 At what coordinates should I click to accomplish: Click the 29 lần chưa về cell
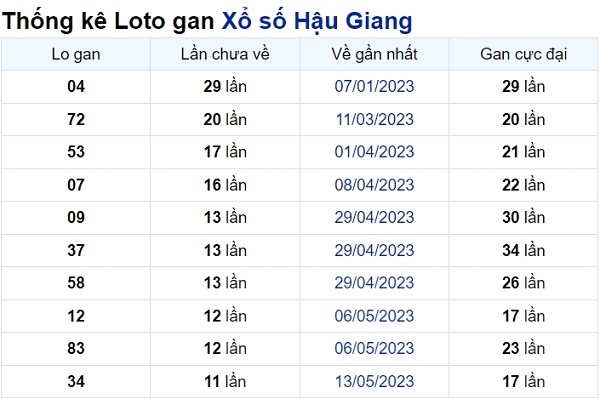tap(225, 86)
